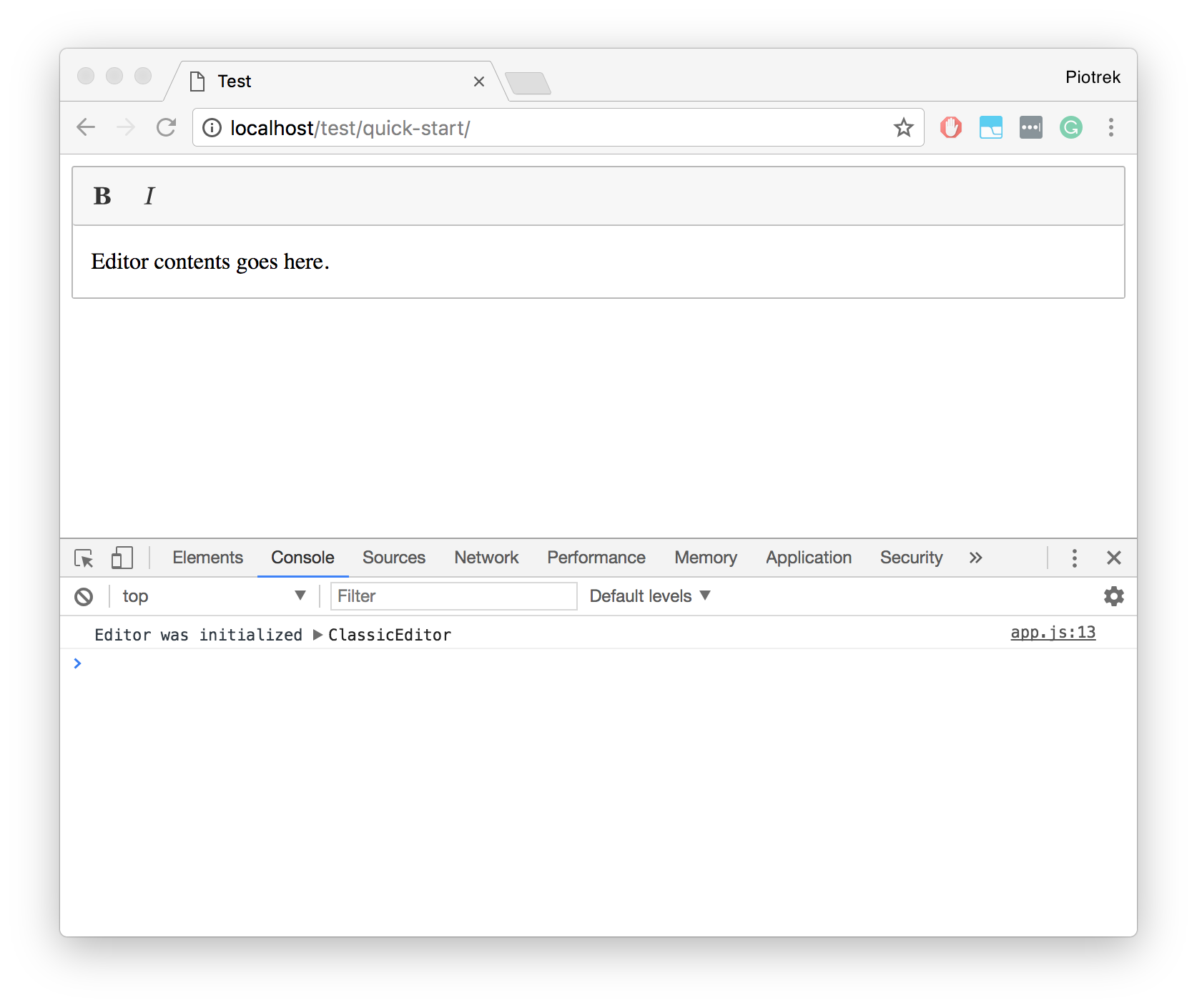Switch to the Network tab
This screenshot has height=1008, width=1197.
coord(486,558)
